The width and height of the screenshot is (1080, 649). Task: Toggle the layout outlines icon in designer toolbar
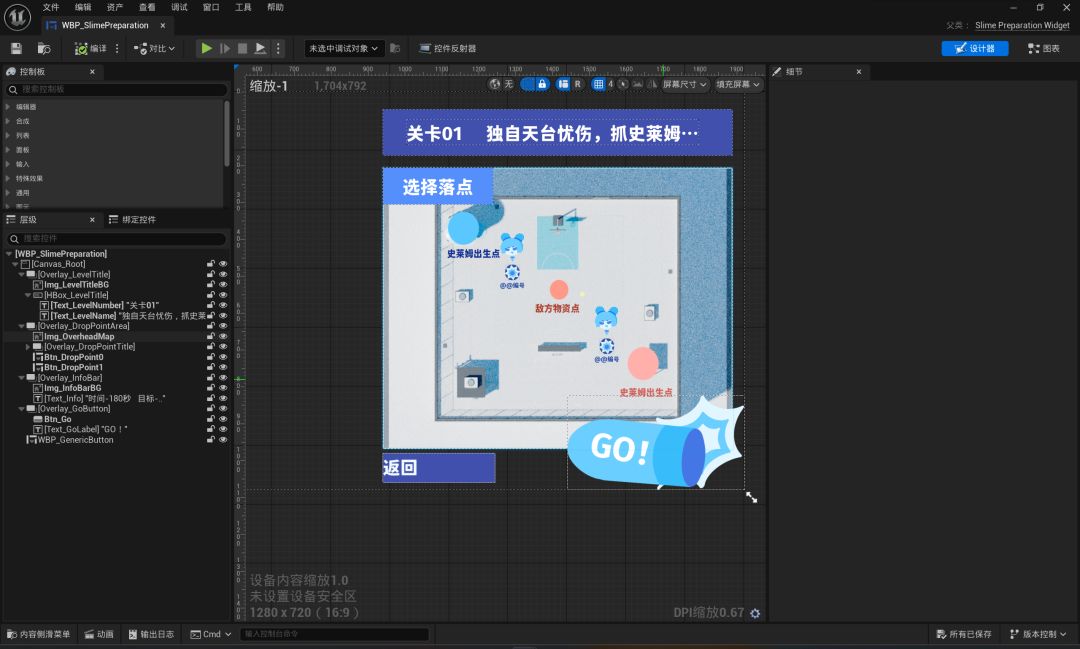pos(563,84)
